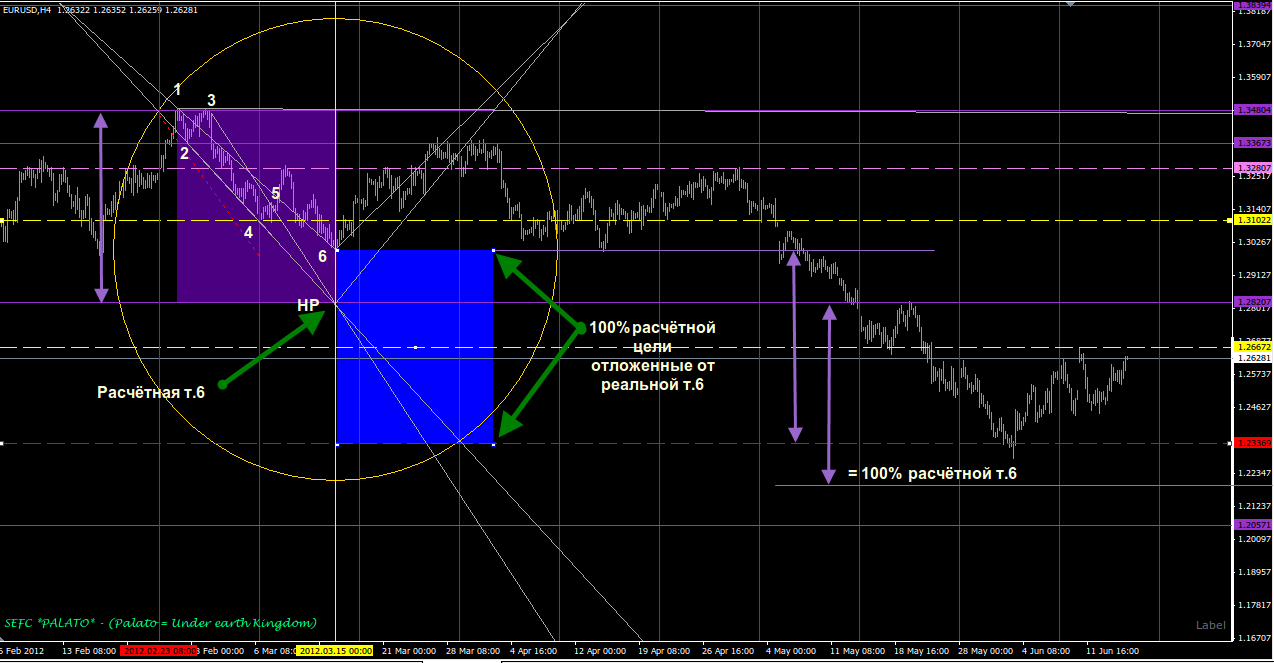Click the green arrow pointing to HP
The image size is (1274, 663).
[x=272, y=349]
